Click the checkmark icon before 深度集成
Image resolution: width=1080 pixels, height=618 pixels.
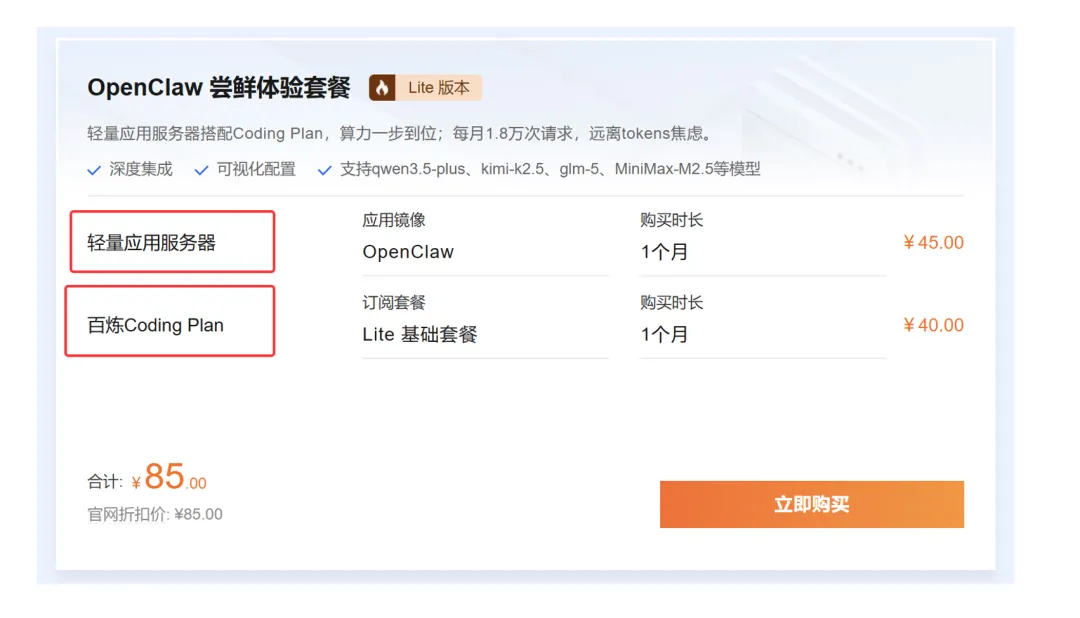[x=94, y=169]
